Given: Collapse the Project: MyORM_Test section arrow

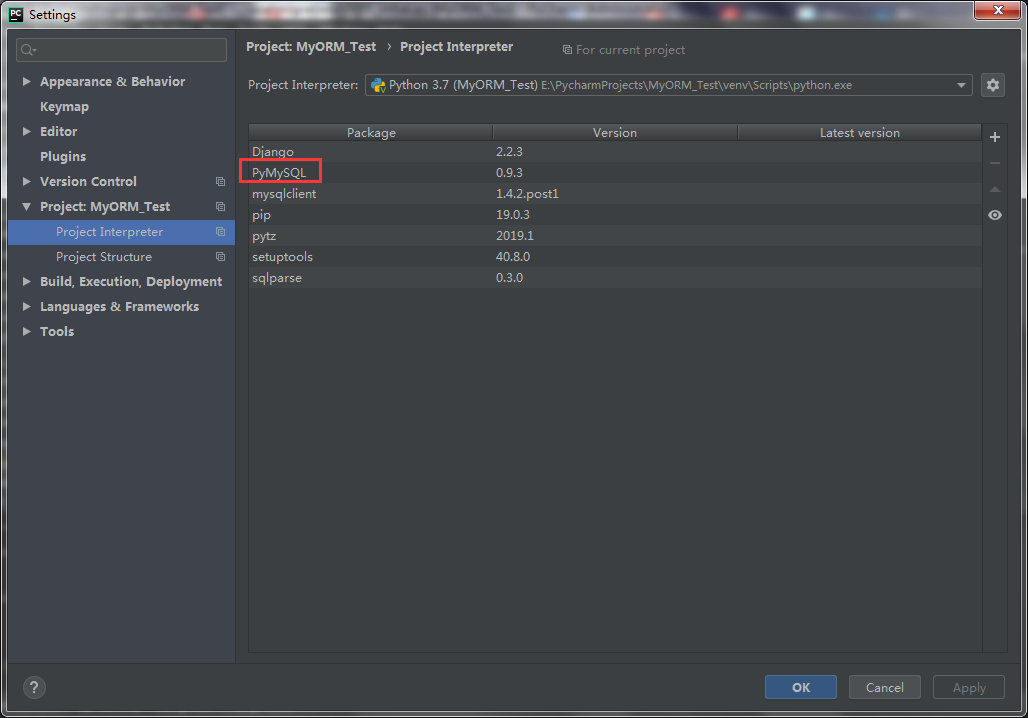Looking at the screenshot, I should click(26, 207).
